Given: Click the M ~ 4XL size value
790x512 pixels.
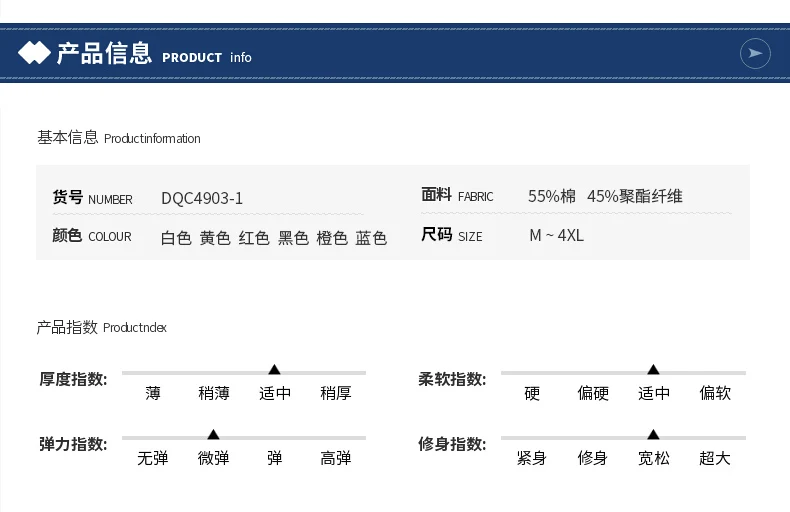Looking at the screenshot, I should tap(557, 235).
